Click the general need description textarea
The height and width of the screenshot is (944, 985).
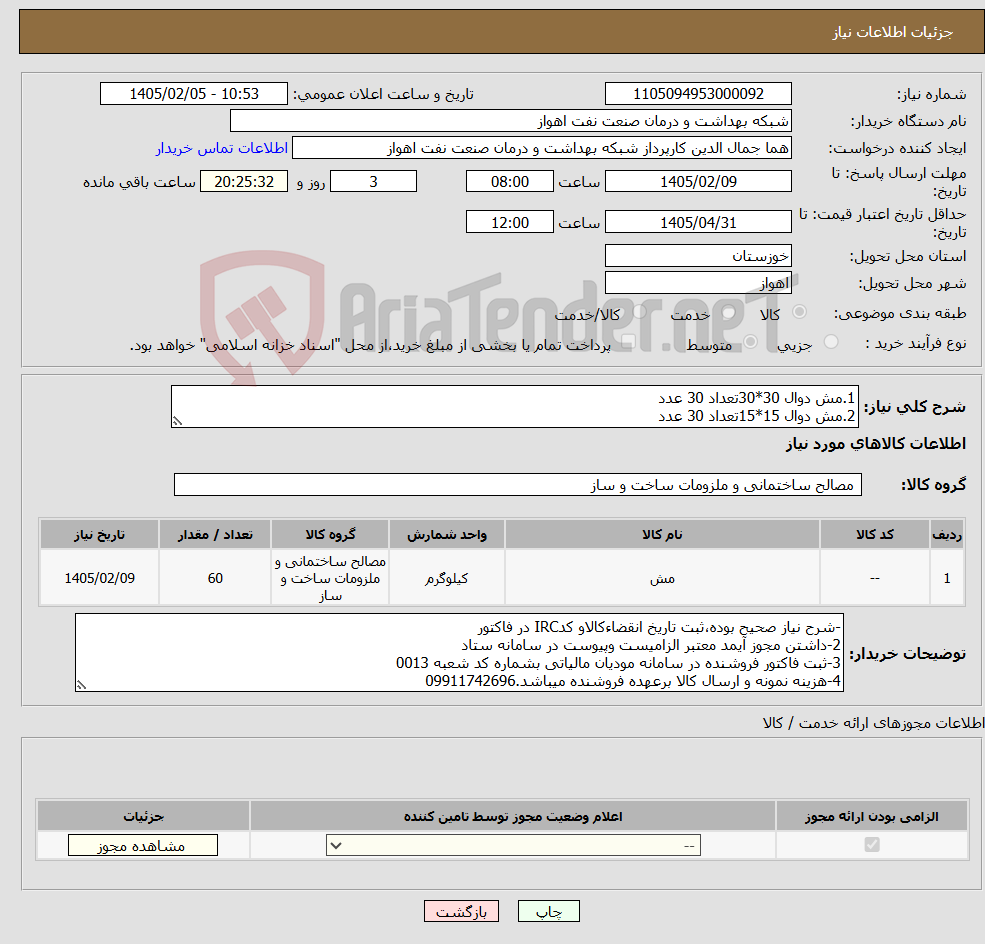tap(514, 406)
